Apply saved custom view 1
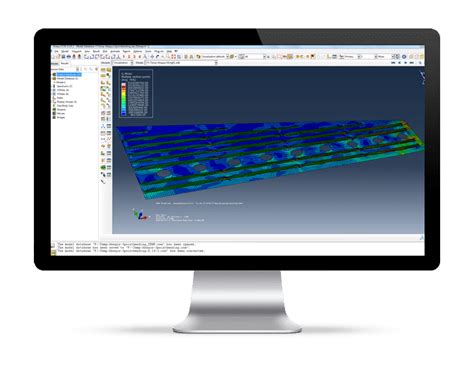This screenshot has width=474, height=372. point(124,57)
